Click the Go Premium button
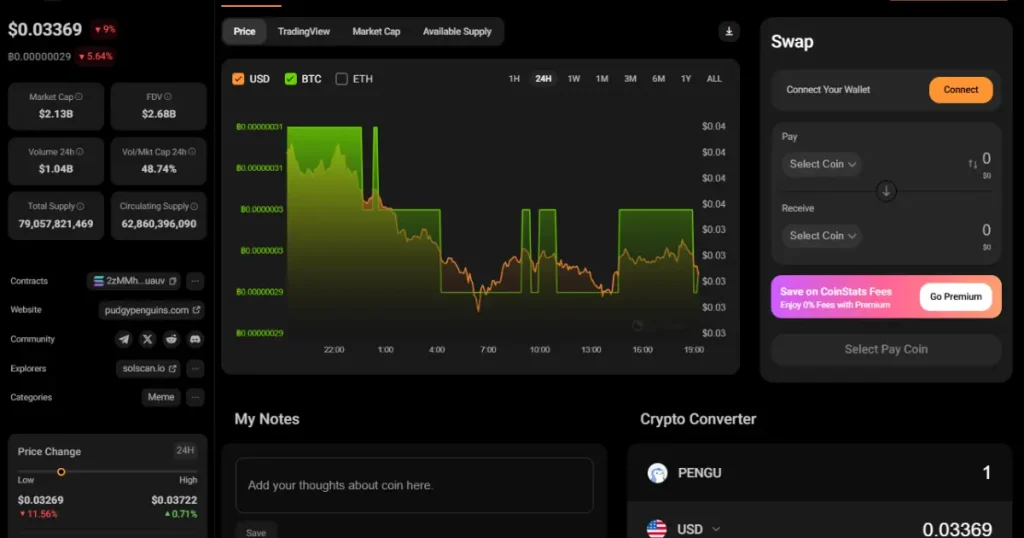Screen dimensions: 1024x538 [x=955, y=297]
